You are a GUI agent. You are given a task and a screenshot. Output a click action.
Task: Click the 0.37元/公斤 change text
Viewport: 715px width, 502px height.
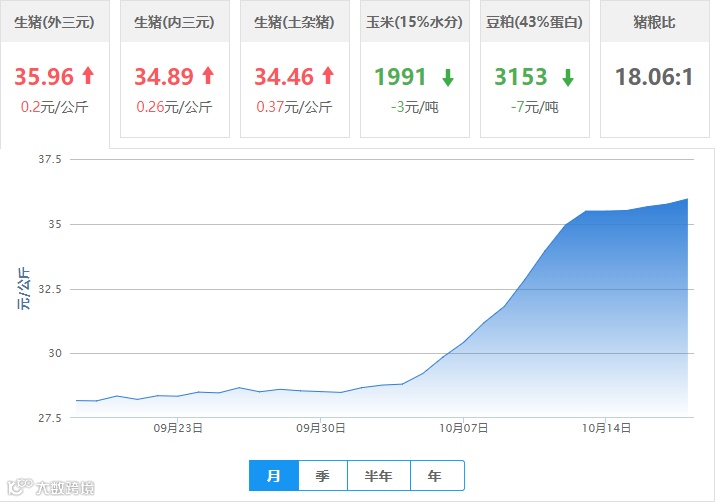click(294, 107)
